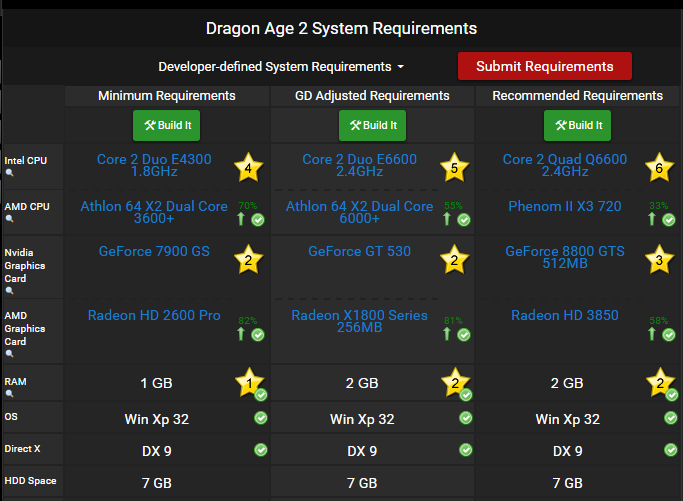Click the Intel CPU row label
The height and width of the screenshot is (501, 683).
point(26,160)
